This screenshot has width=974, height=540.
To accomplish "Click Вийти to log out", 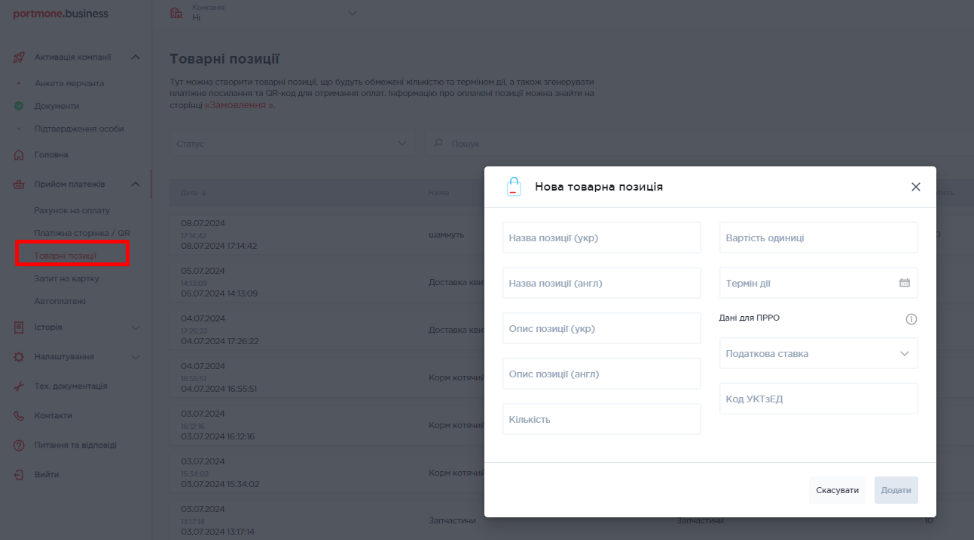I will 47,475.
